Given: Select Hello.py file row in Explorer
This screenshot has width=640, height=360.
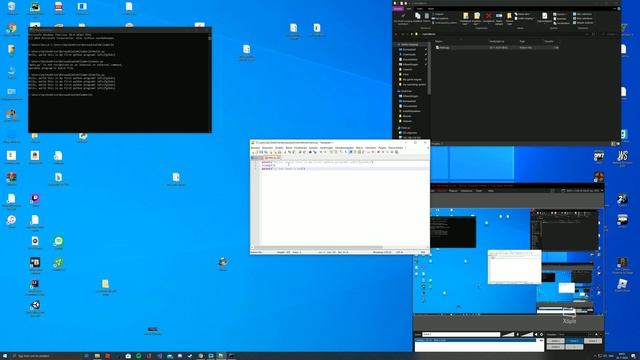Looking at the screenshot, I should 496,47.
